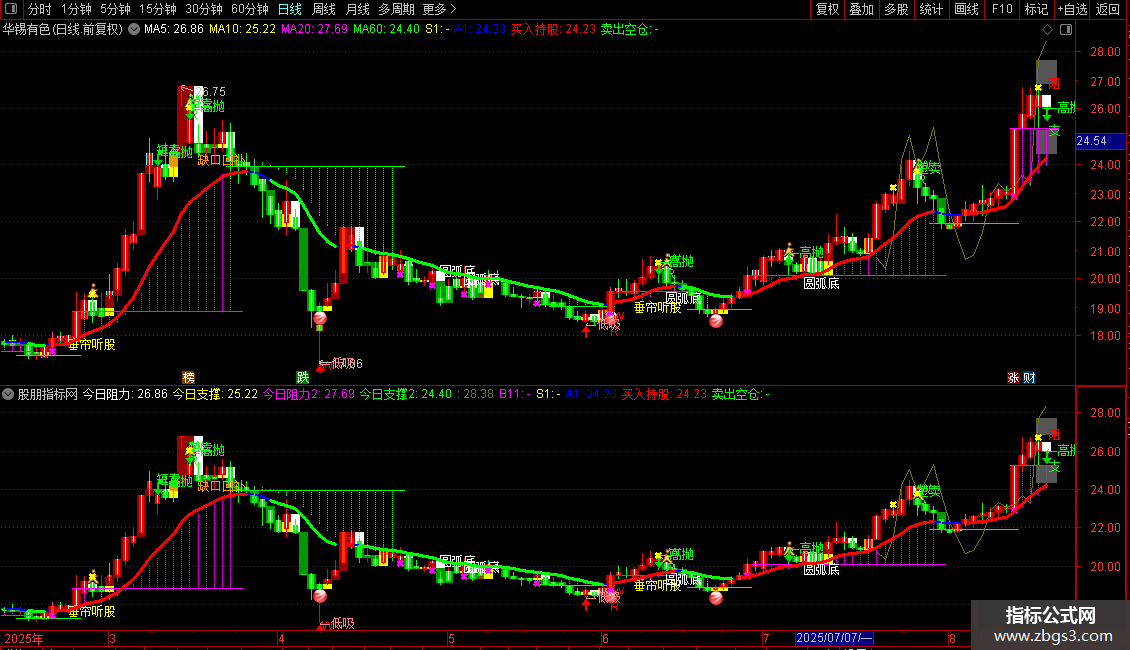This screenshot has width=1130, height=650.
Task: Open F10 company info
Action: (x=1002, y=9)
